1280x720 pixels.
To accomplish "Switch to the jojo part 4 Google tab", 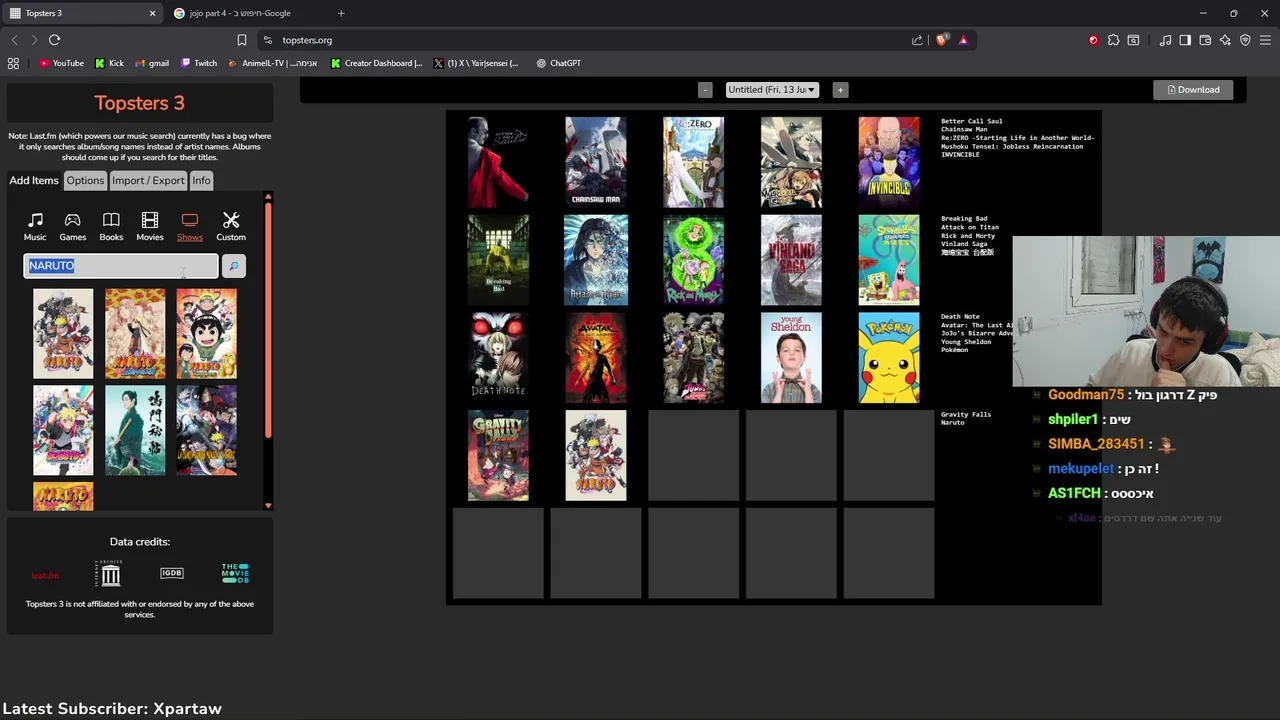I will pos(245,13).
